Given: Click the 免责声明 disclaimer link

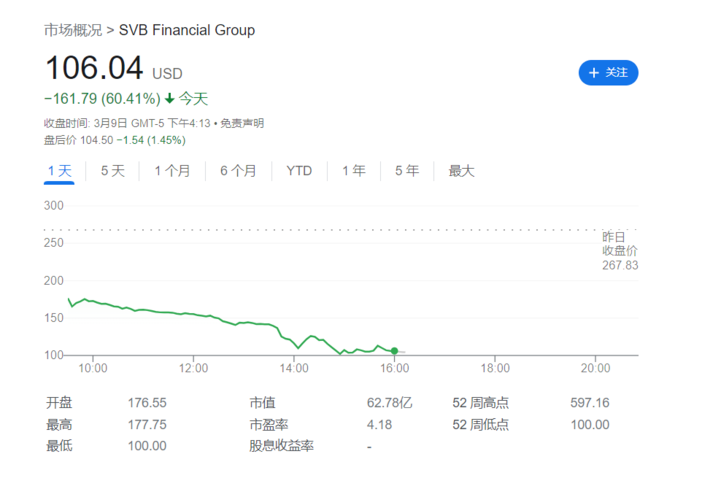Looking at the screenshot, I should tap(242, 123).
